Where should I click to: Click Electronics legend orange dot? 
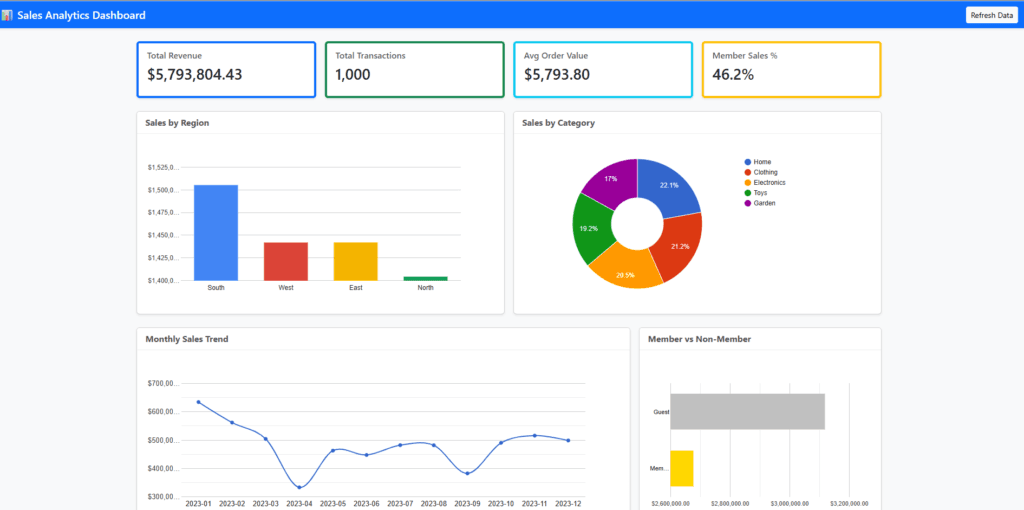point(748,183)
